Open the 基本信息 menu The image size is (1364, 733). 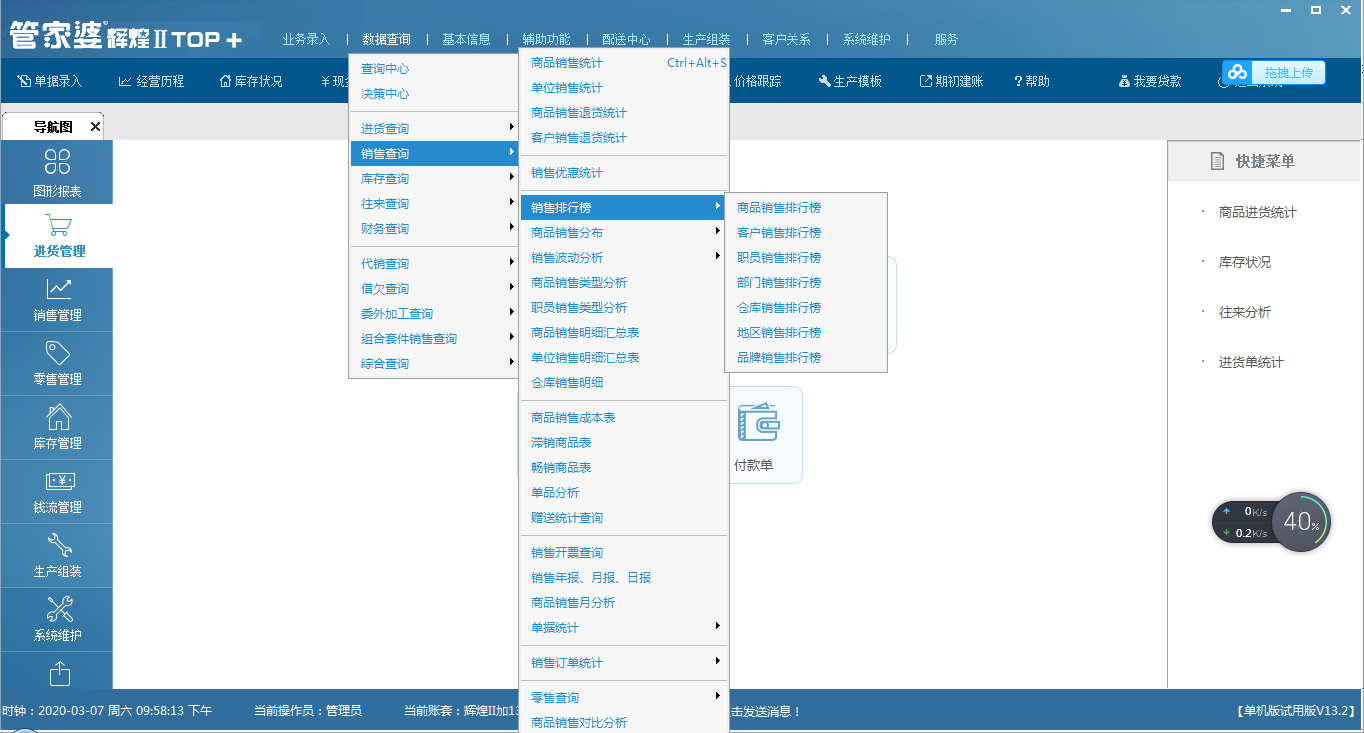pos(466,40)
